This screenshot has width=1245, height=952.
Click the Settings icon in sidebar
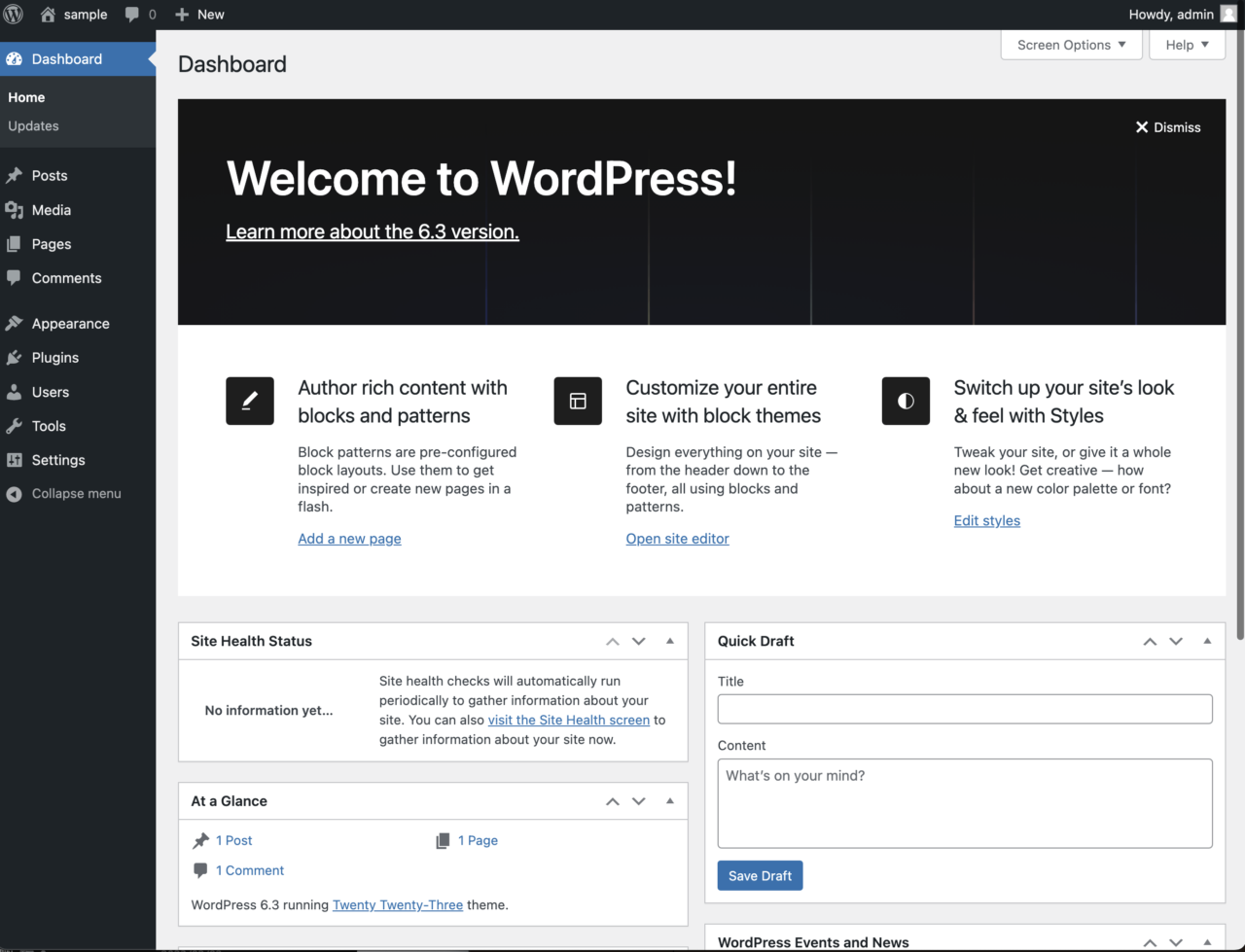point(14,460)
